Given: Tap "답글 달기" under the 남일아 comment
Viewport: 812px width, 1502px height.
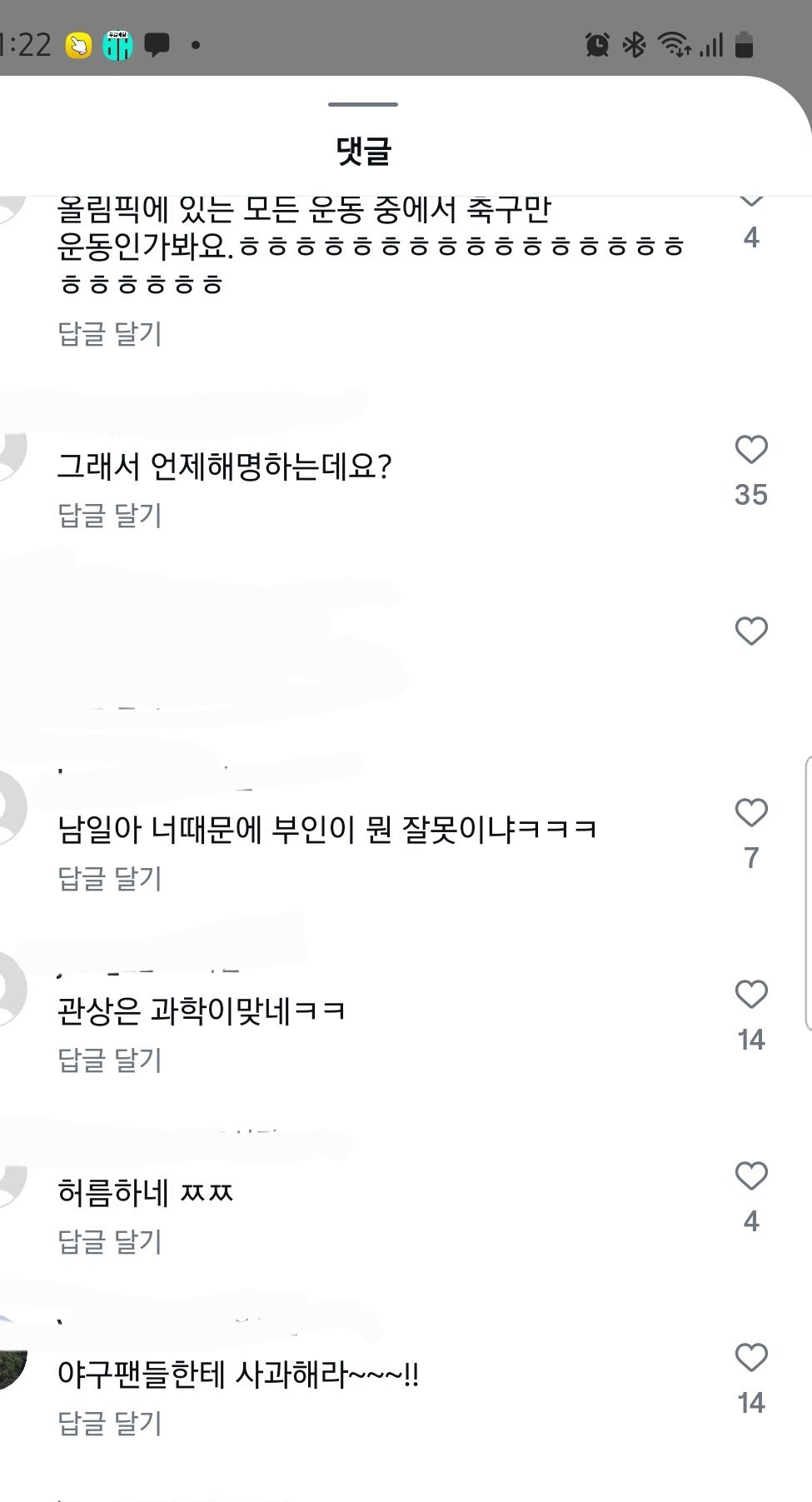Looking at the screenshot, I should coord(110,877).
